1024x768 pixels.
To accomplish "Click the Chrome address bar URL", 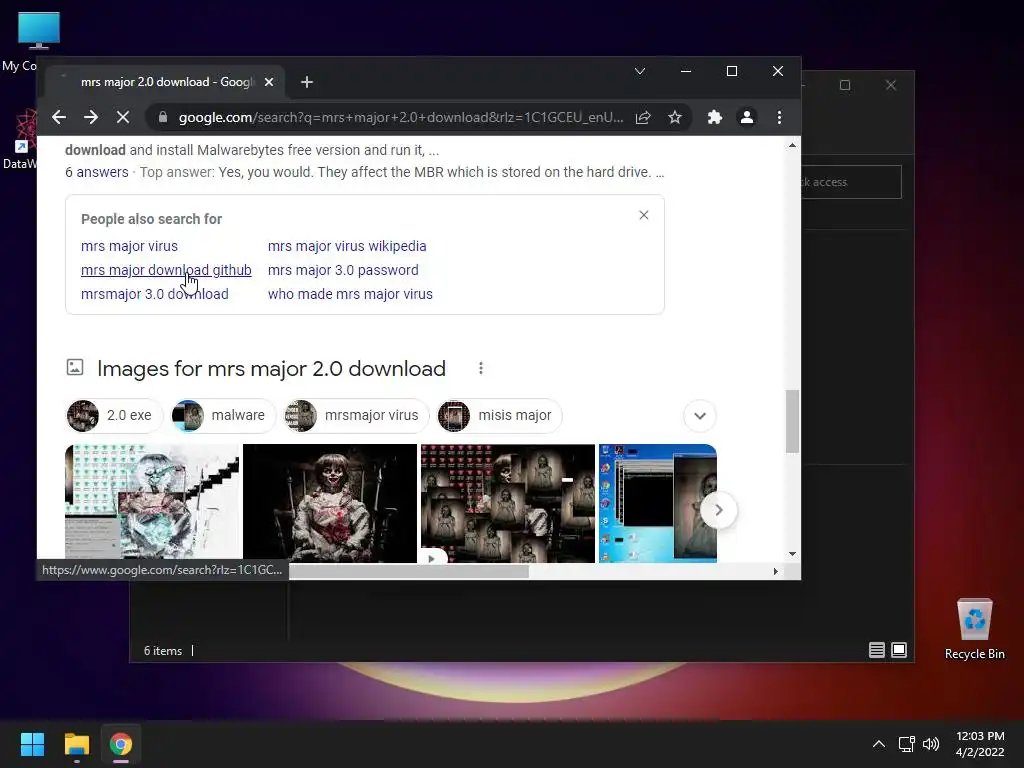I will coord(401,118).
